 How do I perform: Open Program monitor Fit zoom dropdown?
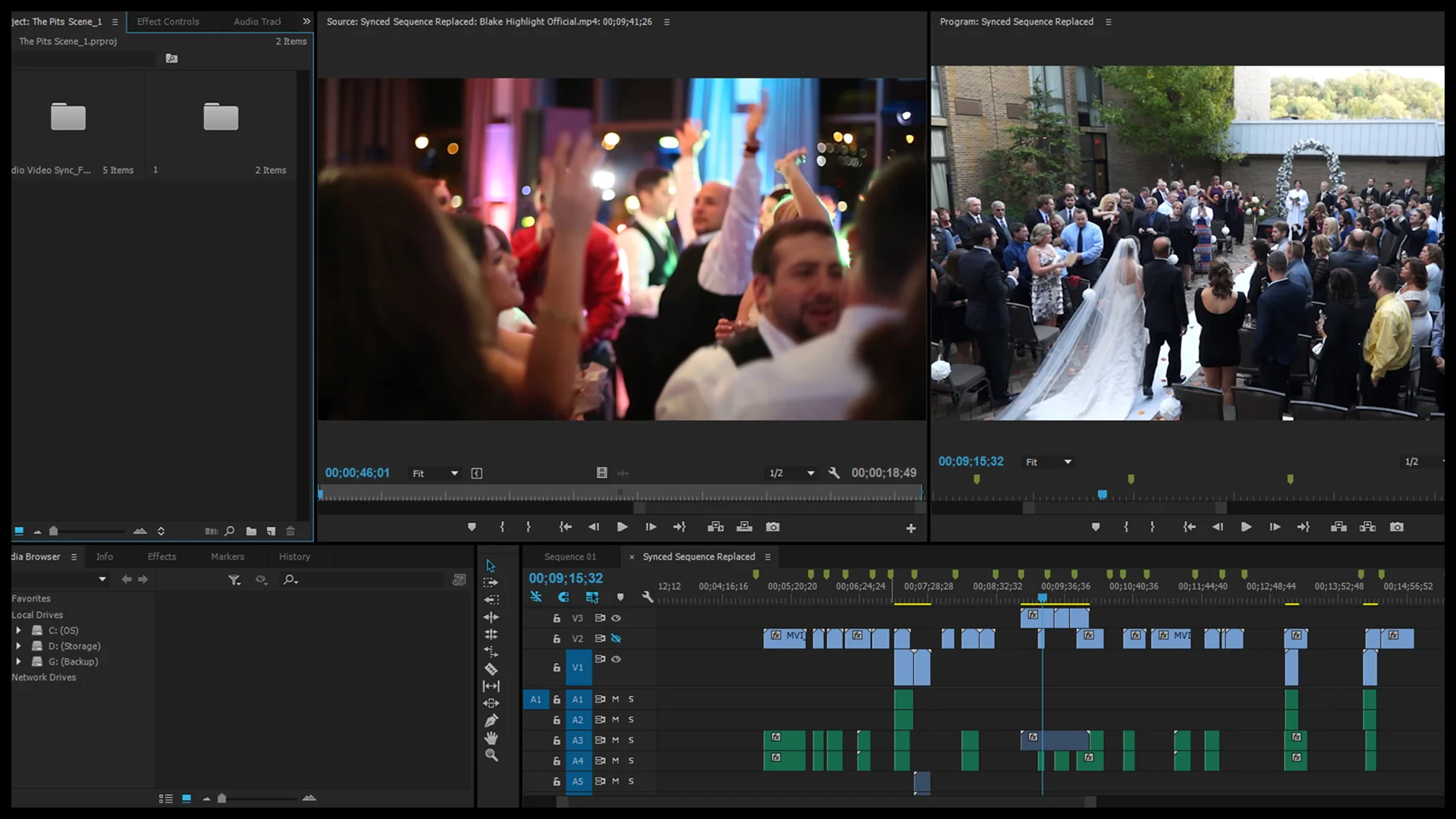(x=1049, y=462)
